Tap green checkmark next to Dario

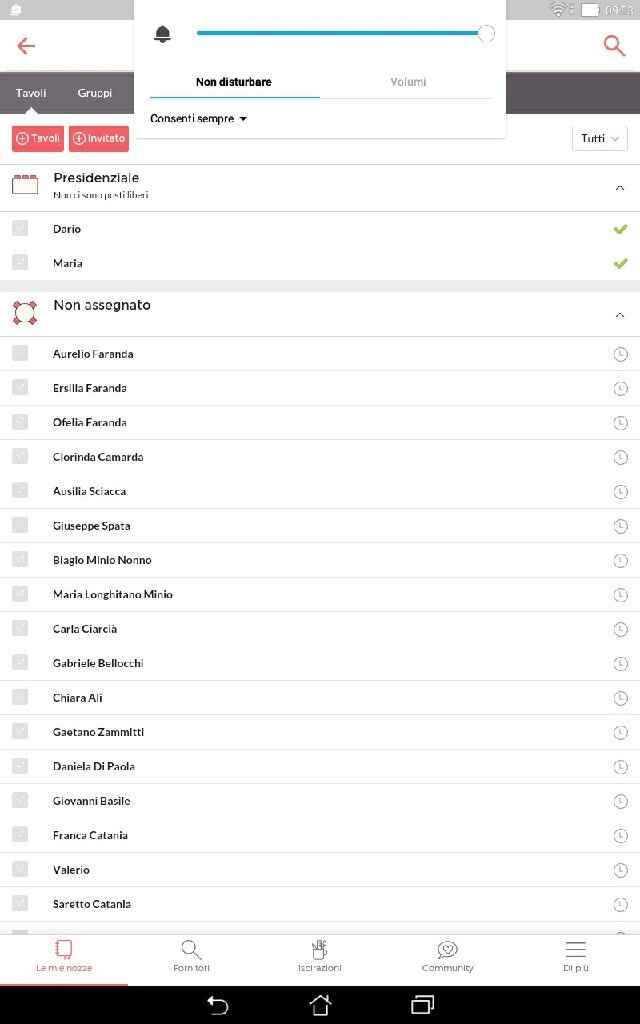[620, 229]
